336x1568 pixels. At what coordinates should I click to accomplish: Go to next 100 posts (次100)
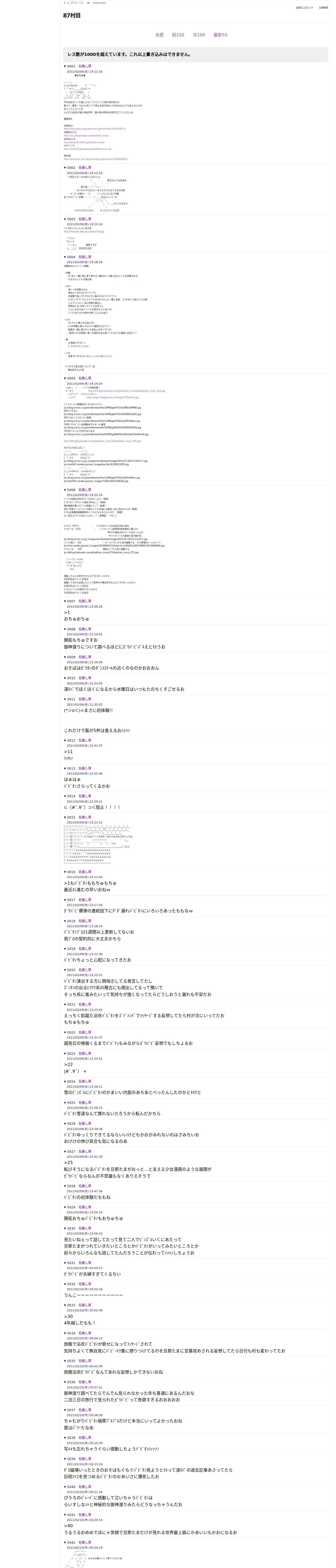click(199, 35)
